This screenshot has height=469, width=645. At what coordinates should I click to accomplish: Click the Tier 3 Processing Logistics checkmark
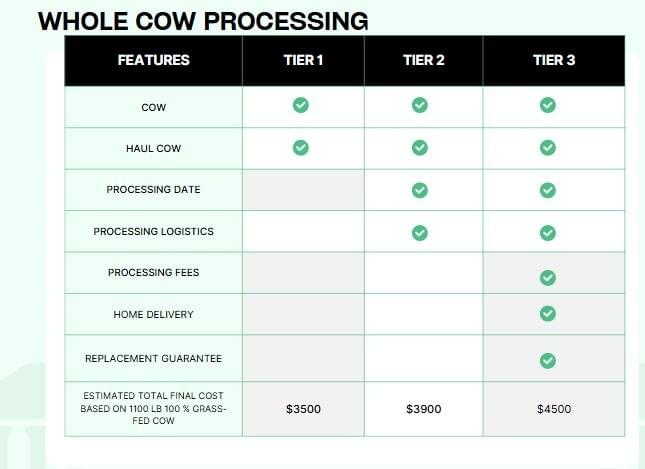point(547,233)
